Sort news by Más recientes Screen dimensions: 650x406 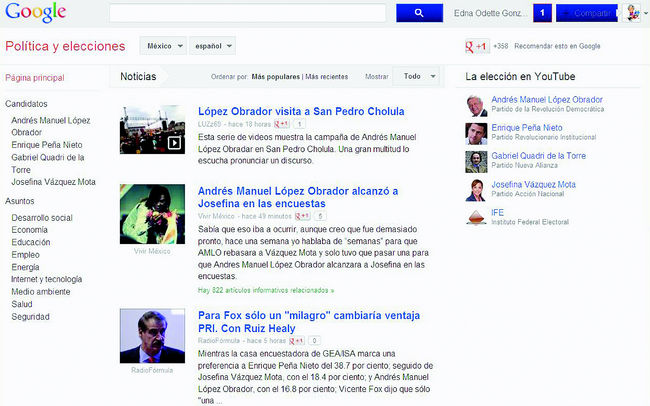(327, 77)
